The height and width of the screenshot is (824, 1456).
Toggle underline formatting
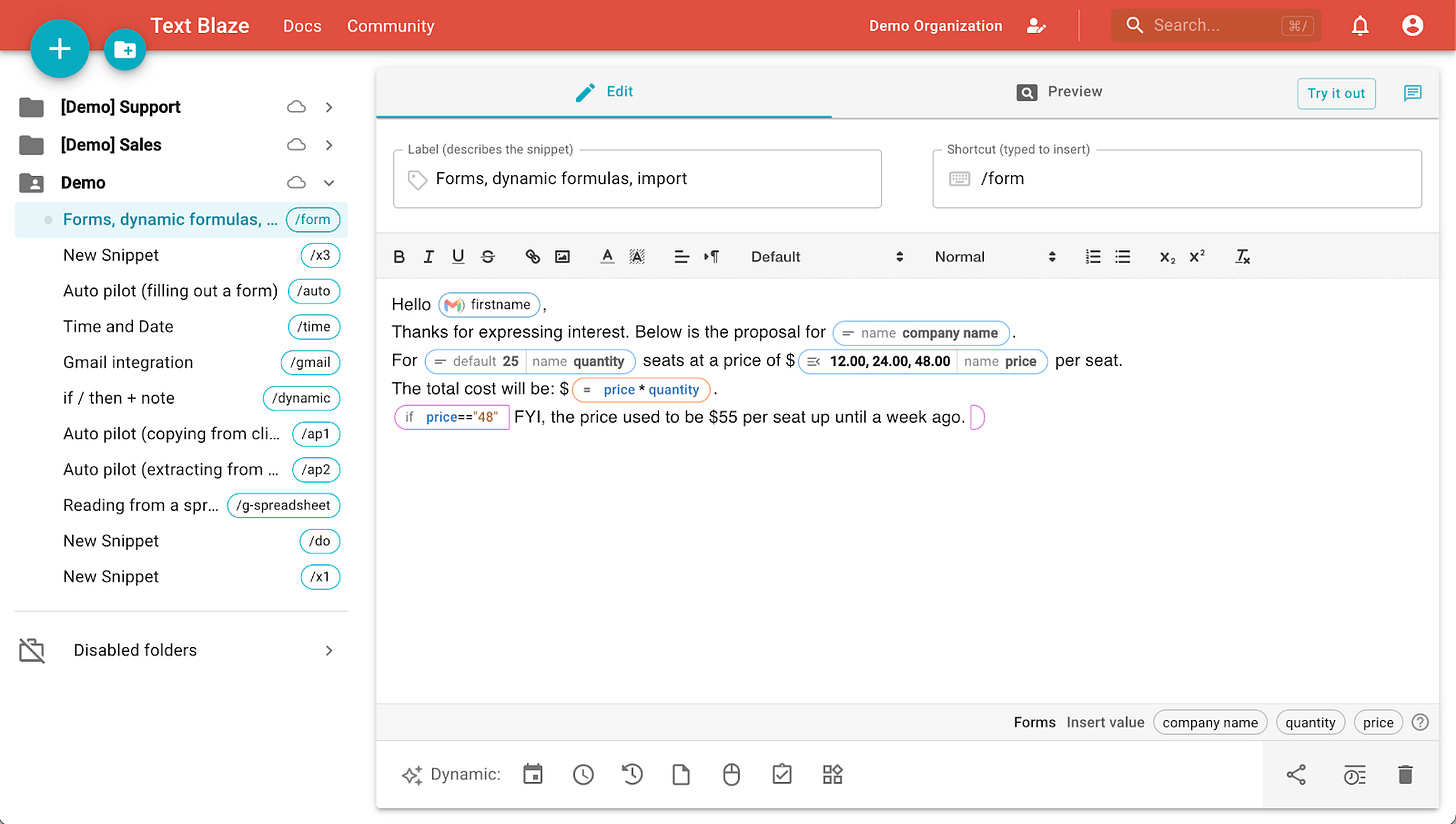(458, 257)
